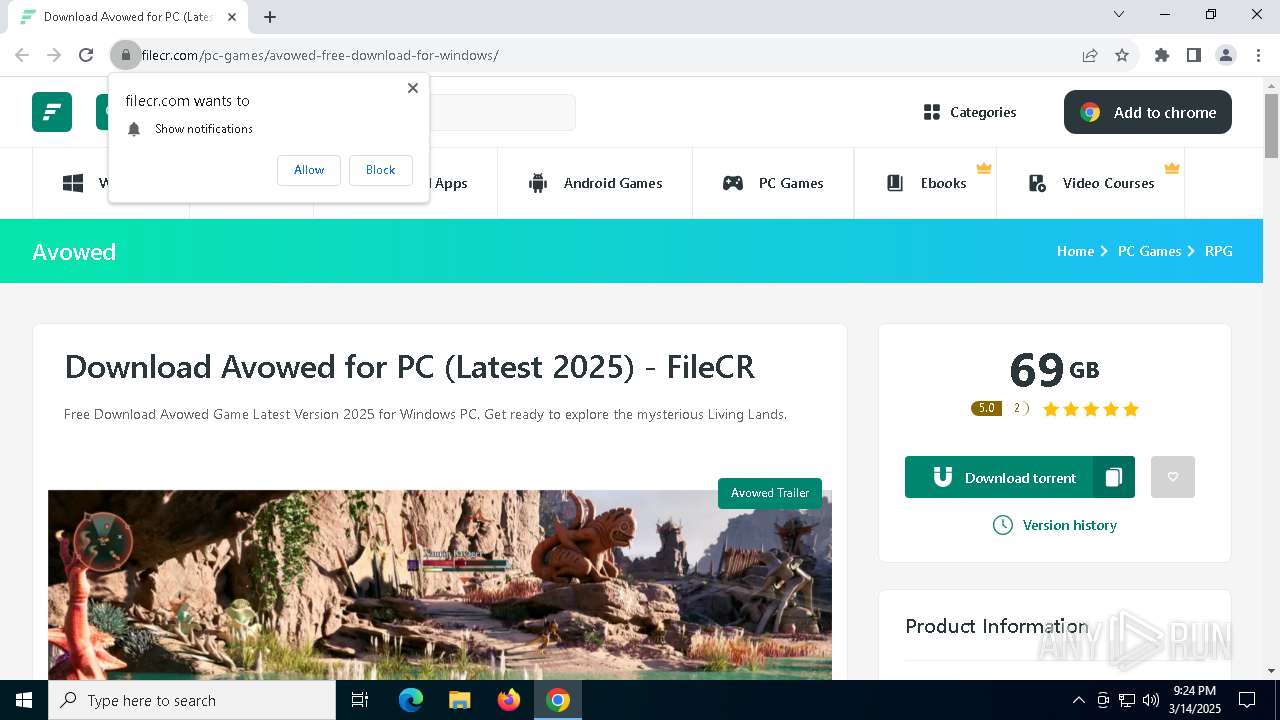Viewport: 1280px width, 720px height.
Task: Block filecr.com notifications
Action: 380,170
